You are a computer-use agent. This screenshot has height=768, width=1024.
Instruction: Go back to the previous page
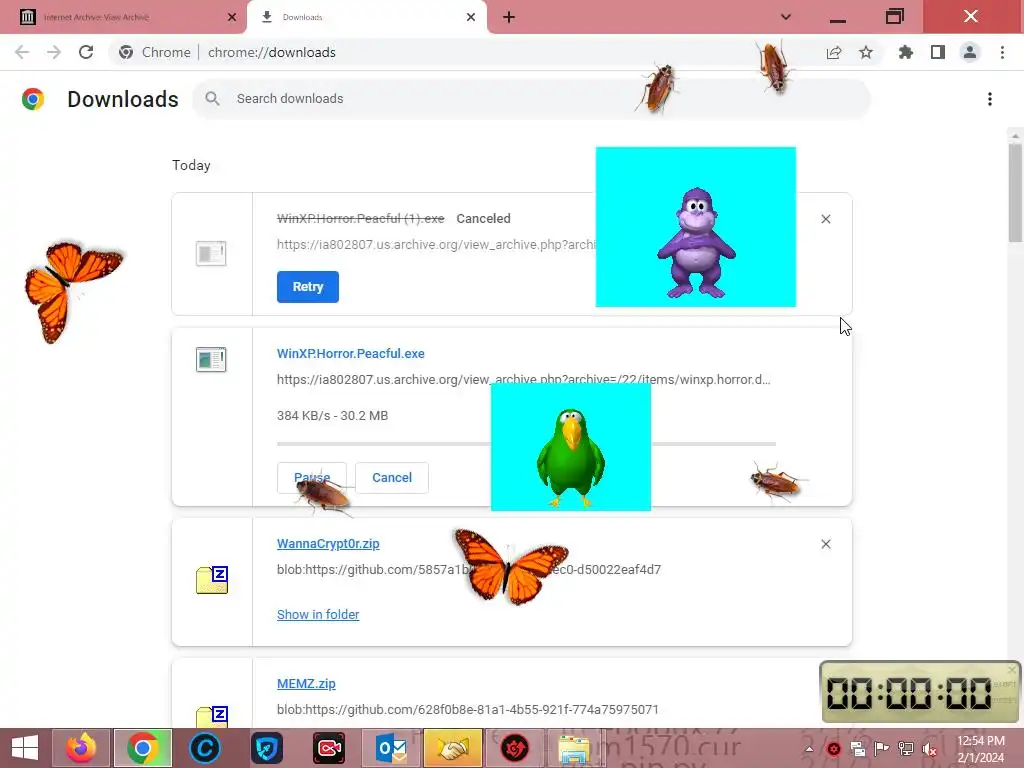tap(22, 52)
